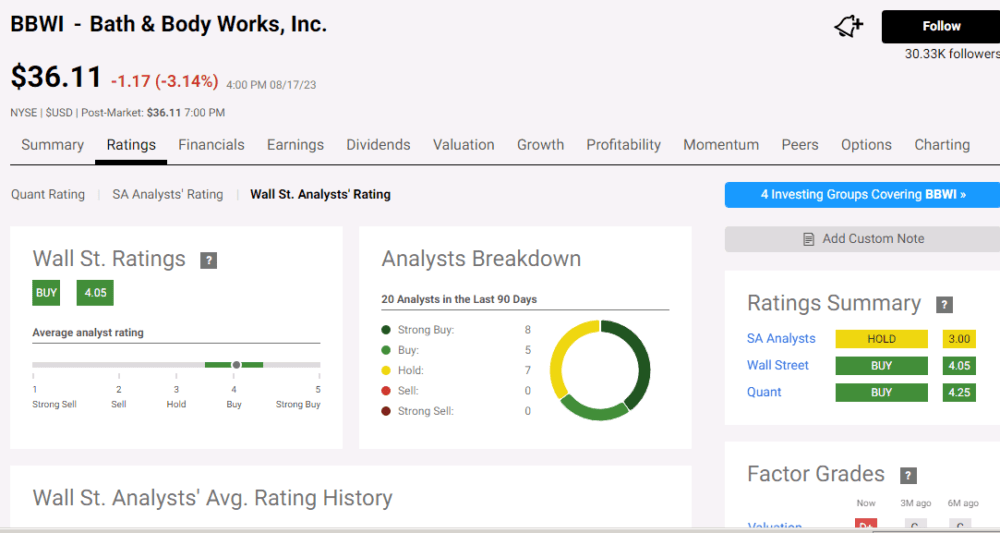Click the bell alert icon
1000x533 pixels.
click(x=848, y=27)
